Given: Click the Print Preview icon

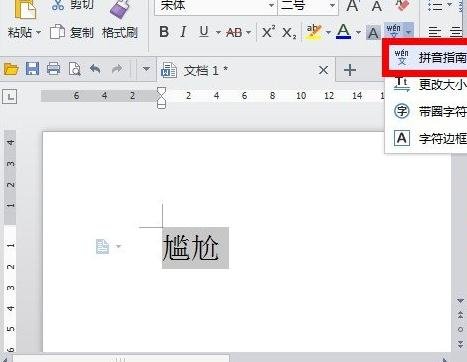Looking at the screenshot, I should tap(74, 69).
